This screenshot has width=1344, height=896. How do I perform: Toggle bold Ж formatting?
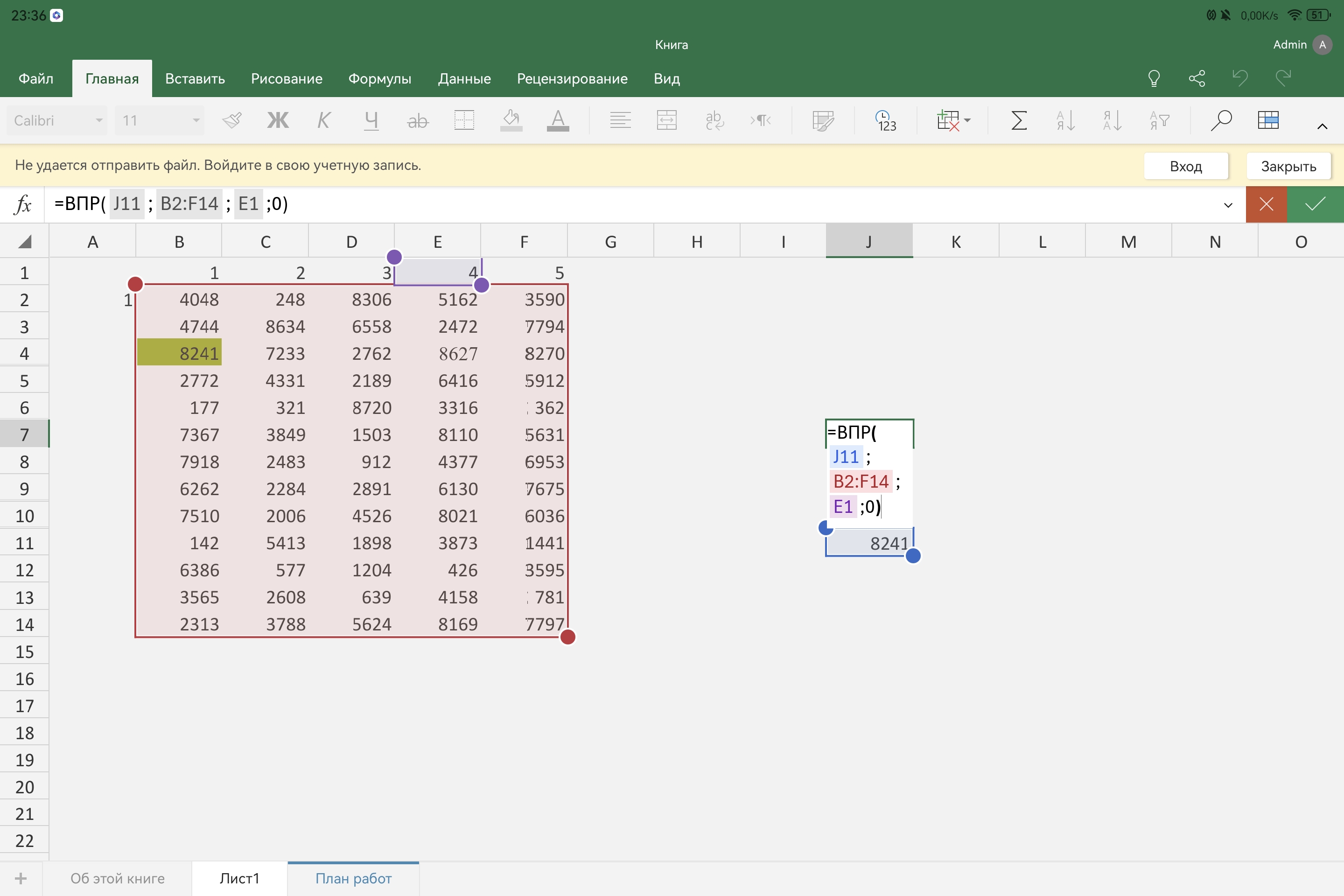pyautogui.click(x=278, y=120)
